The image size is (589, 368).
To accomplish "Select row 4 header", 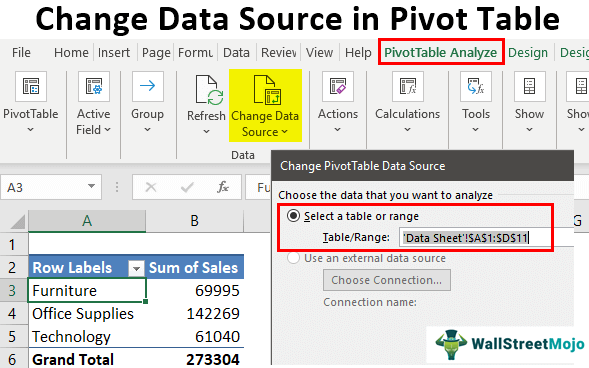I will tap(14, 314).
